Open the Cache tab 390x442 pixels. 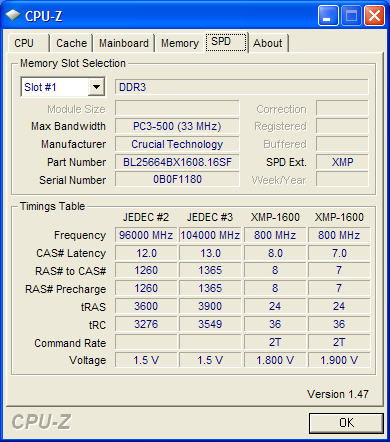(71, 43)
